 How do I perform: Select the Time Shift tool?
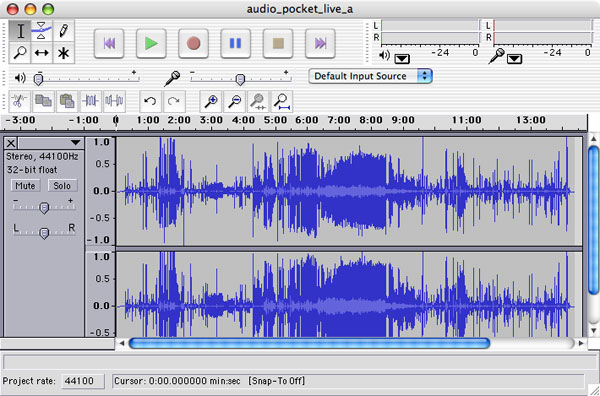tap(41, 52)
